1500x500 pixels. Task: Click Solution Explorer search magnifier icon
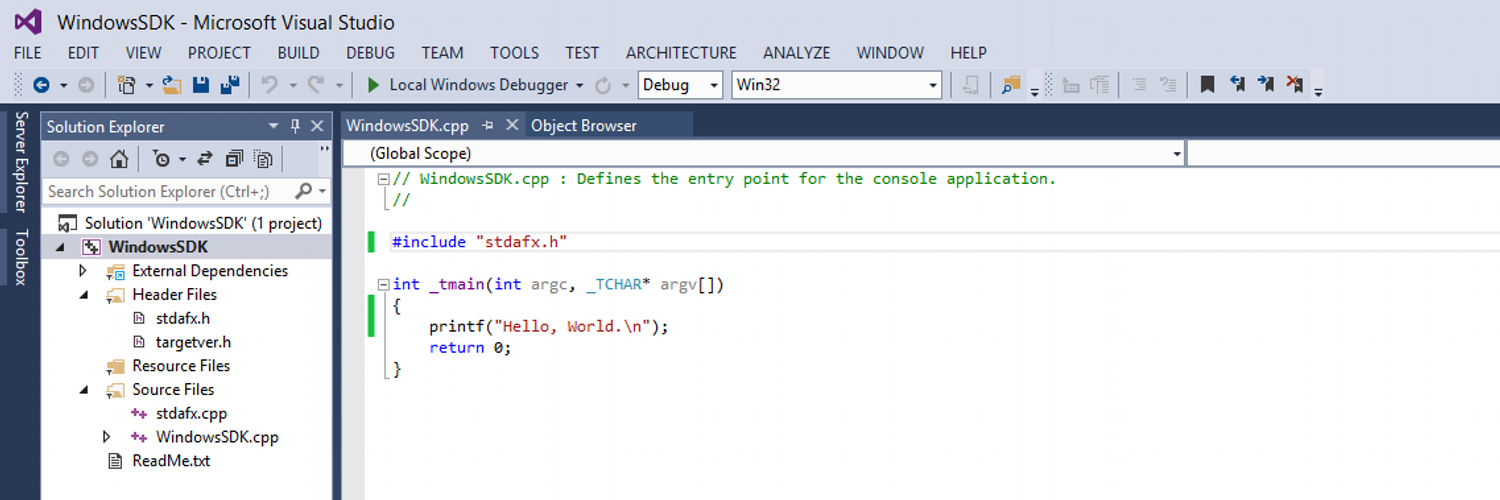click(304, 191)
